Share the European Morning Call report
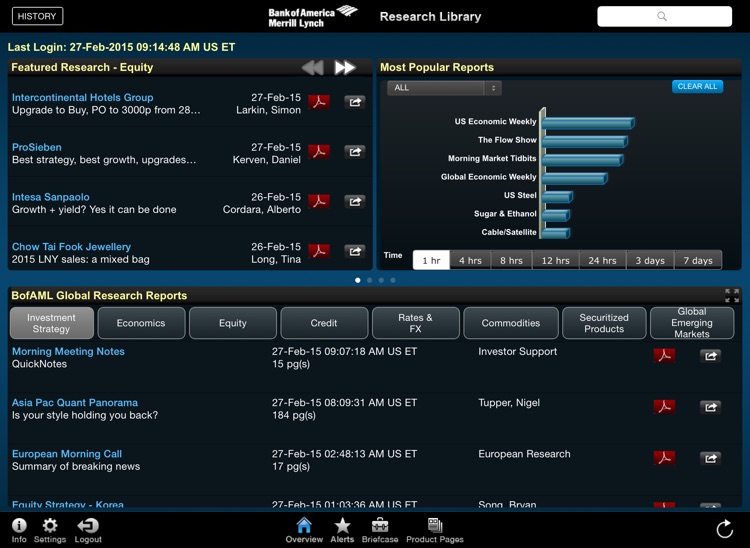This screenshot has height=548, width=750. [710, 458]
